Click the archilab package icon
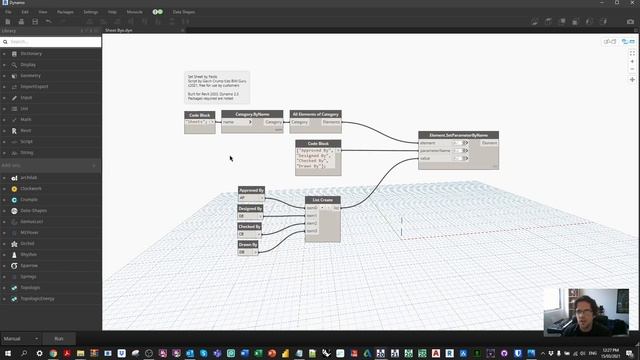This screenshot has height=360, width=640. (x=14, y=178)
